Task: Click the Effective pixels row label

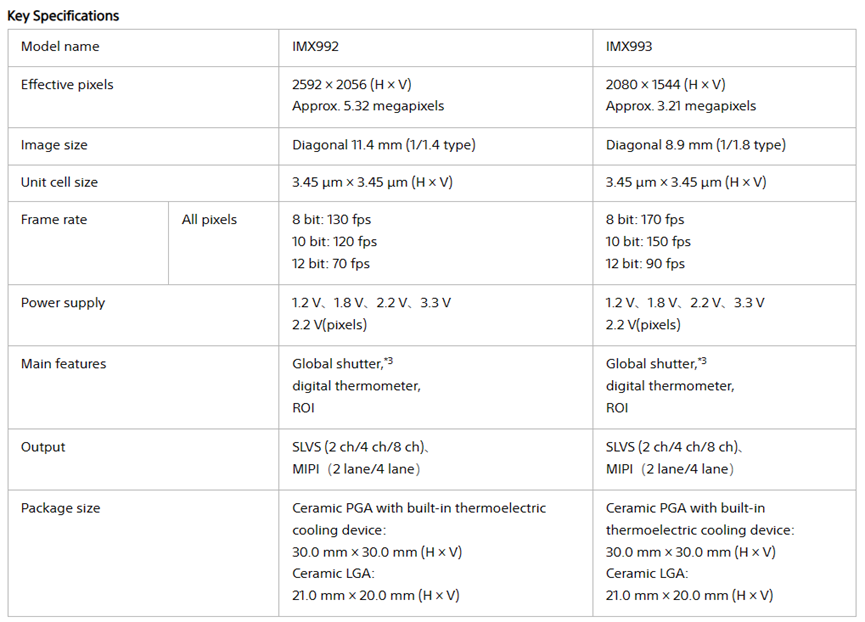Action: point(67,85)
